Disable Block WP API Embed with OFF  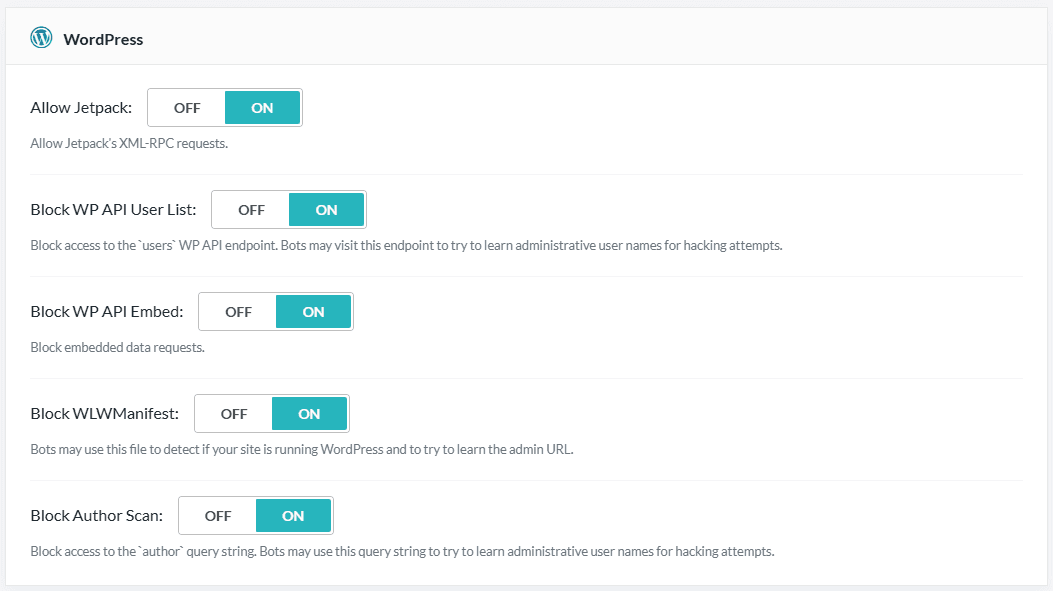(x=238, y=312)
